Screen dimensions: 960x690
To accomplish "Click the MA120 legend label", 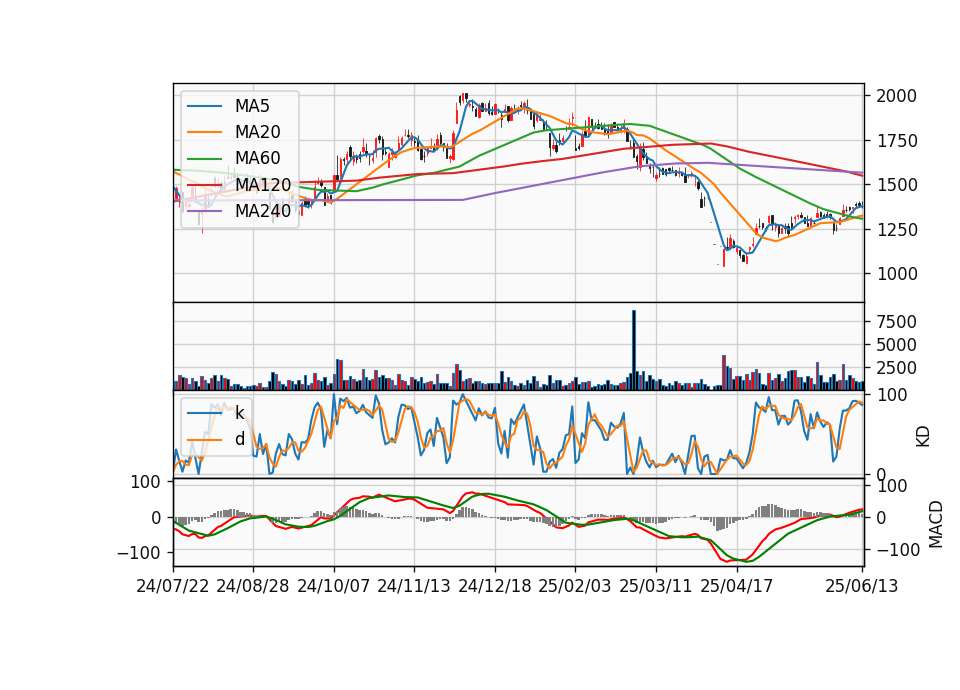I will click(x=263, y=184).
